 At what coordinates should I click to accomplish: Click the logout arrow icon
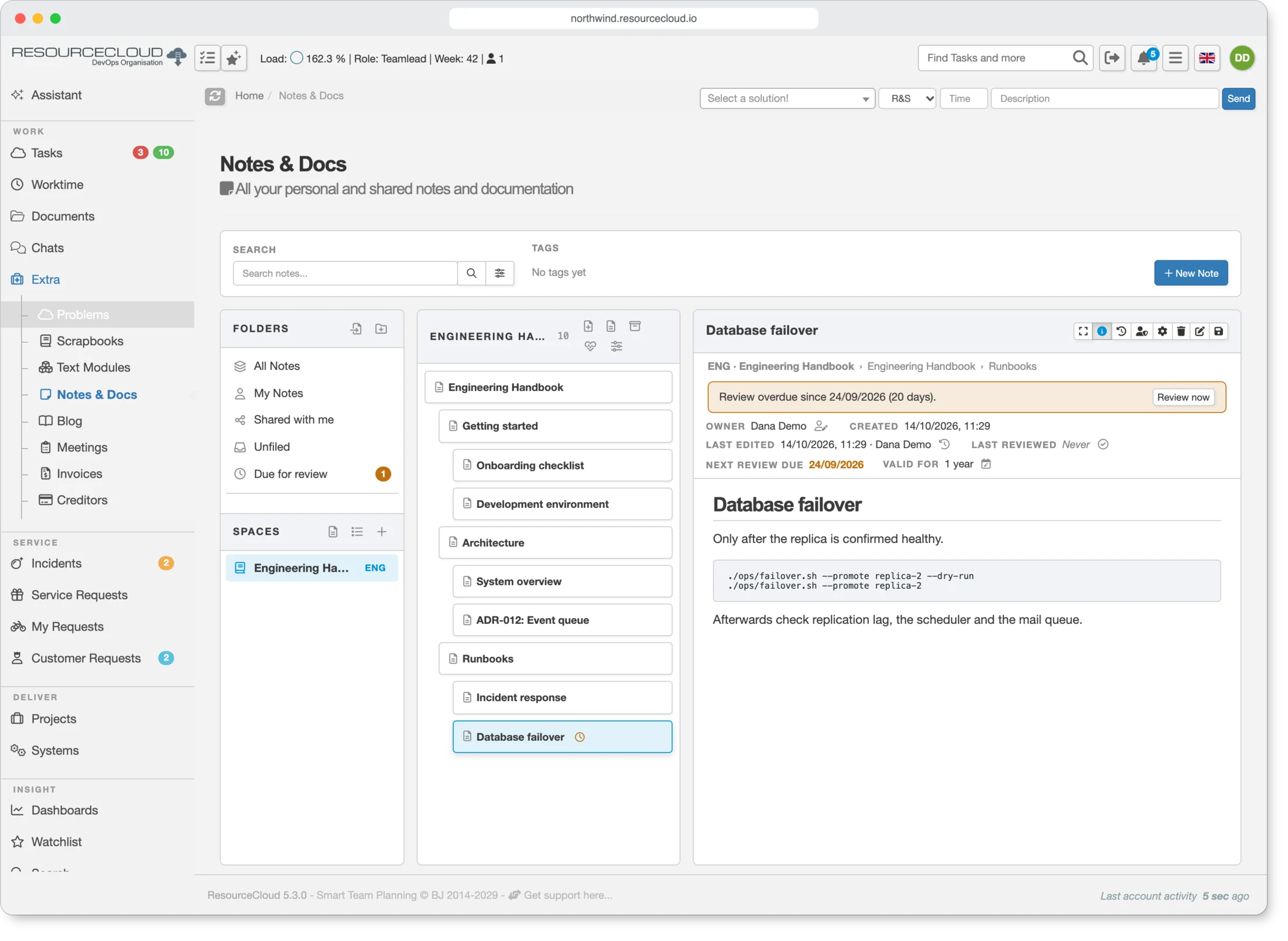coord(1112,58)
